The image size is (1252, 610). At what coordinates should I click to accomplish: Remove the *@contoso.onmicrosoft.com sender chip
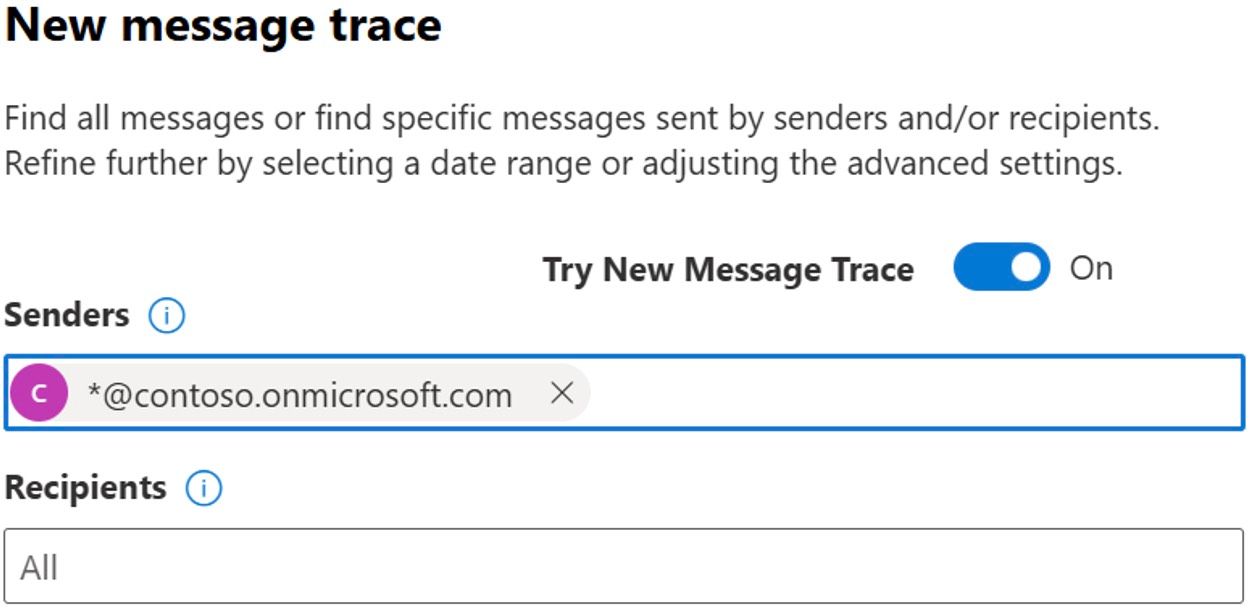point(562,394)
